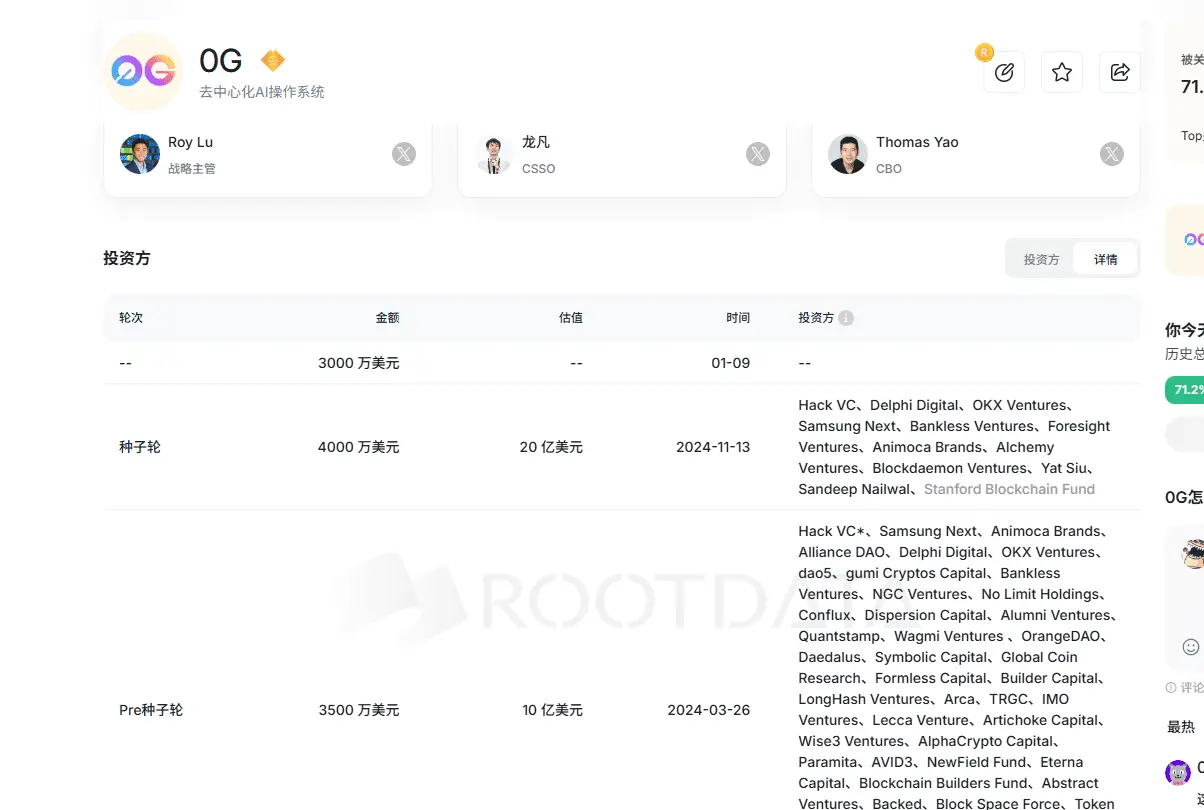Open the 龙凡 team member name
The height and width of the screenshot is (810, 1204).
[536, 142]
